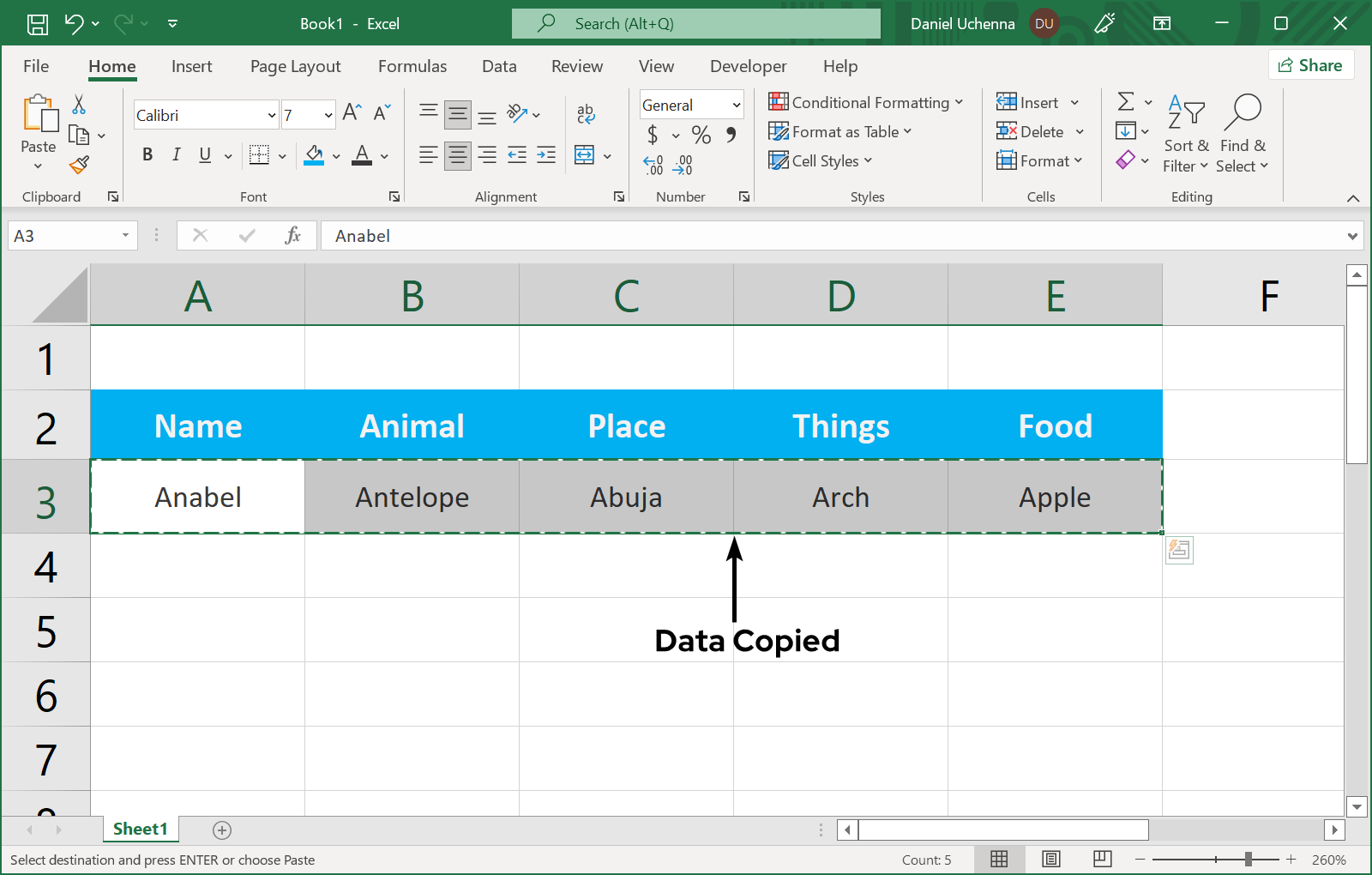
Task: Click the AutoSum sigma icon
Action: [x=1126, y=102]
